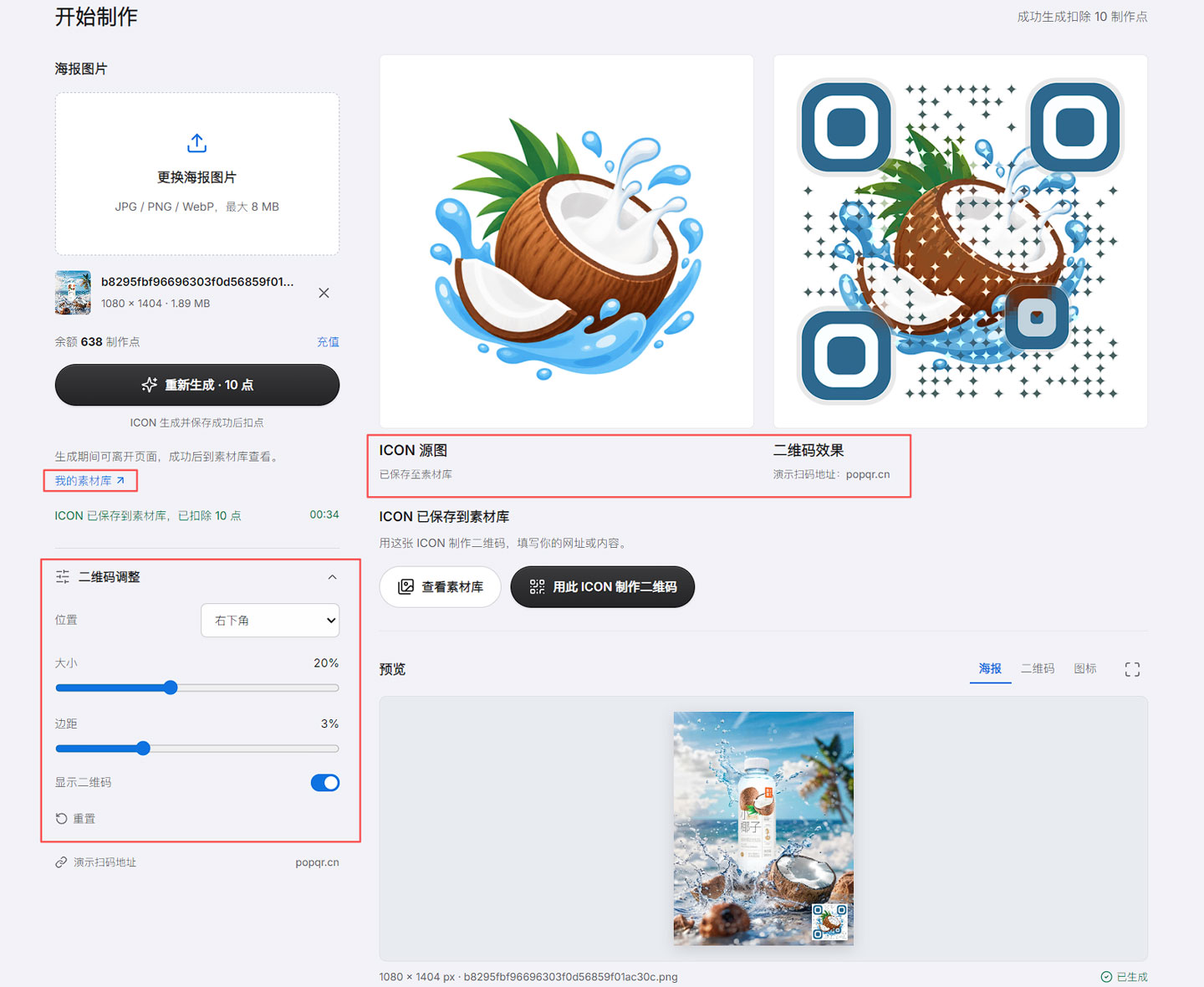1204x987 pixels.
Task: Click the 更换海报图片 upload area label
Action: coord(196,177)
